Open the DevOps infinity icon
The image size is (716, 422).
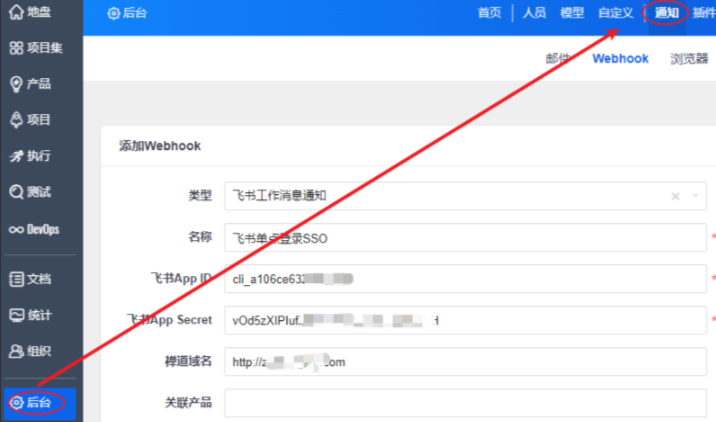[x=16, y=229]
